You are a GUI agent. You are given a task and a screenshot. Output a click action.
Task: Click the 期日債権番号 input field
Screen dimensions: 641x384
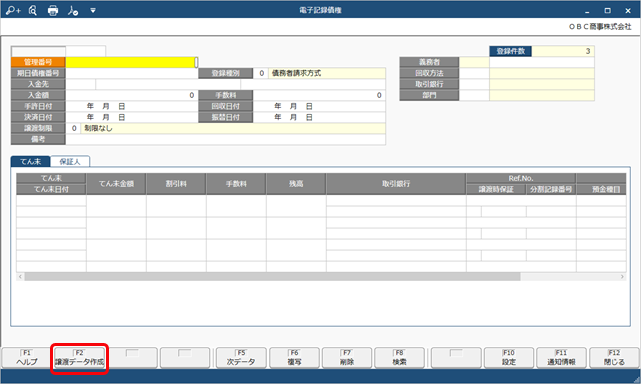coord(132,73)
